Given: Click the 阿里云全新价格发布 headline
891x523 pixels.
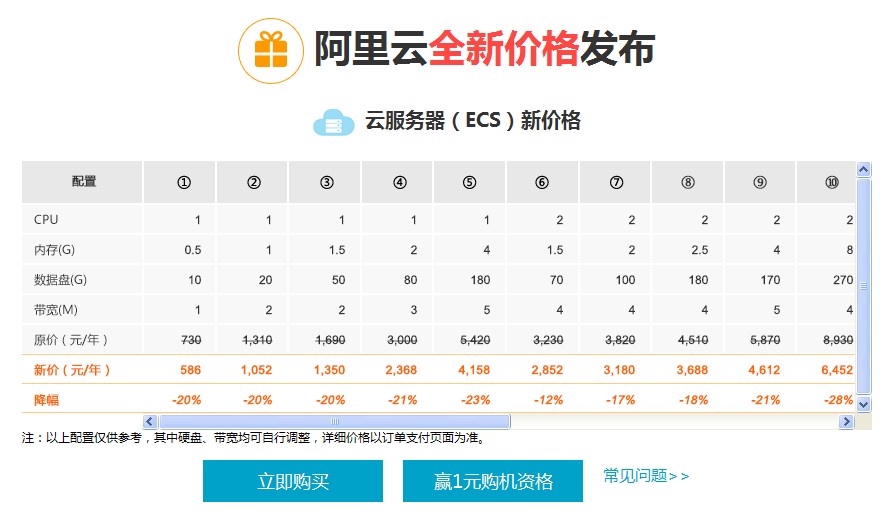Looking at the screenshot, I should coord(485,48).
